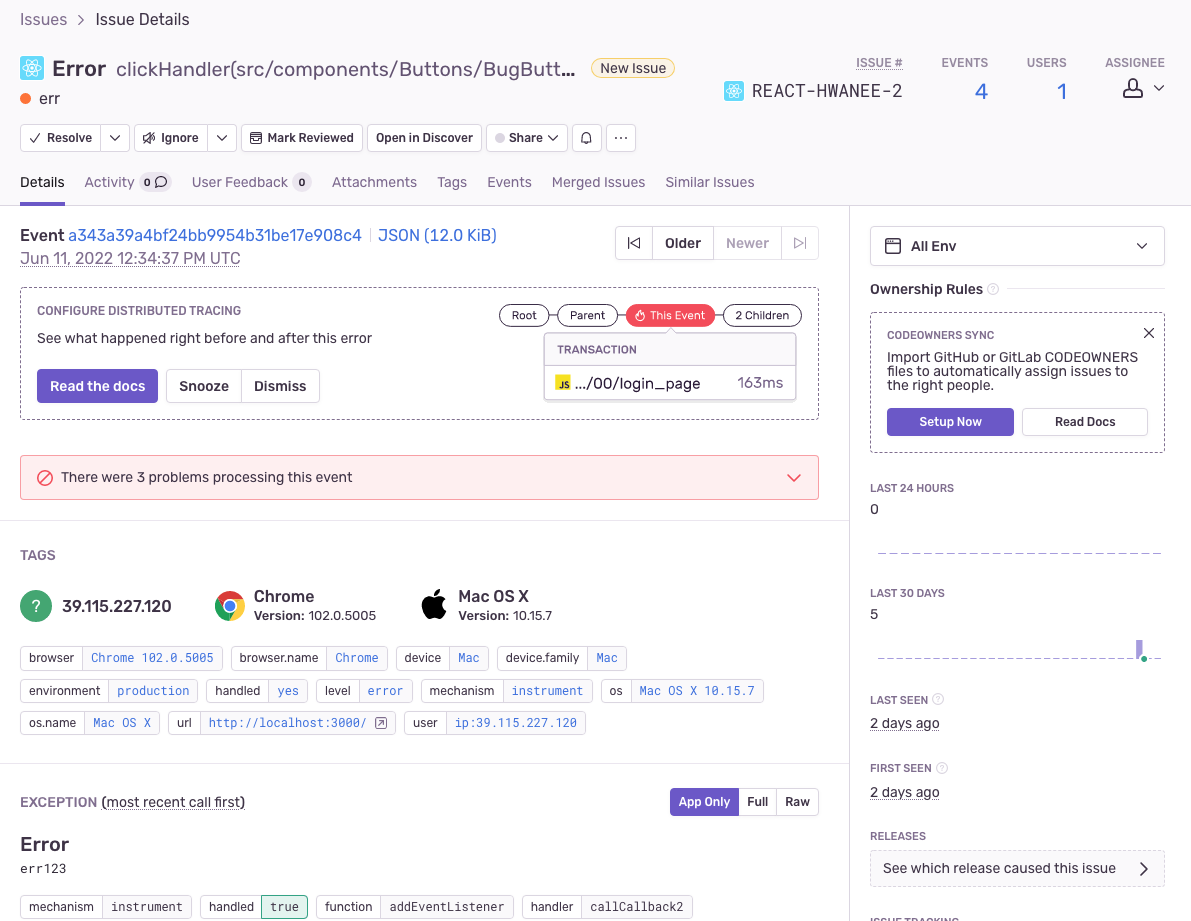Click the assignee person icon
The width and height of the screenshot is (1191, 921).
[x=1133, y=90]
